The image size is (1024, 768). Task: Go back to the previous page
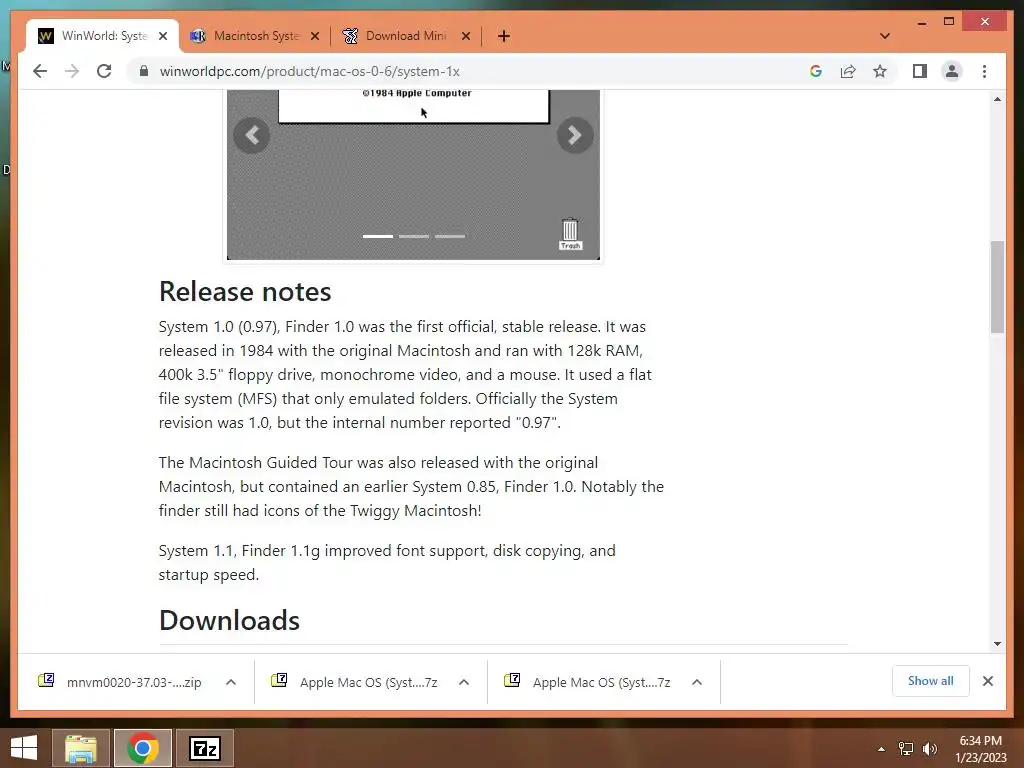tap(40, 71)
